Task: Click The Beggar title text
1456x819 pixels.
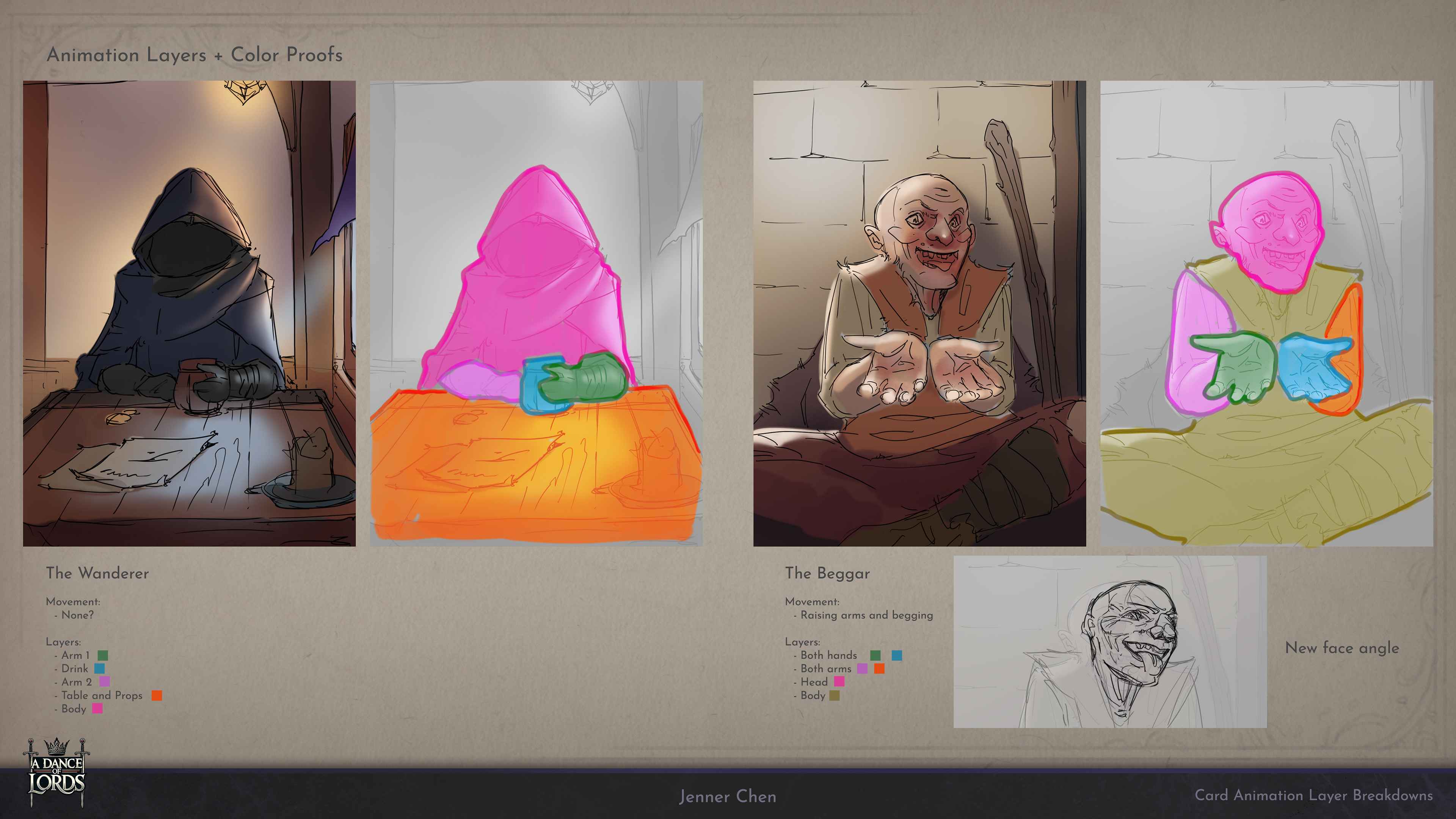Action: pos(827,573)
